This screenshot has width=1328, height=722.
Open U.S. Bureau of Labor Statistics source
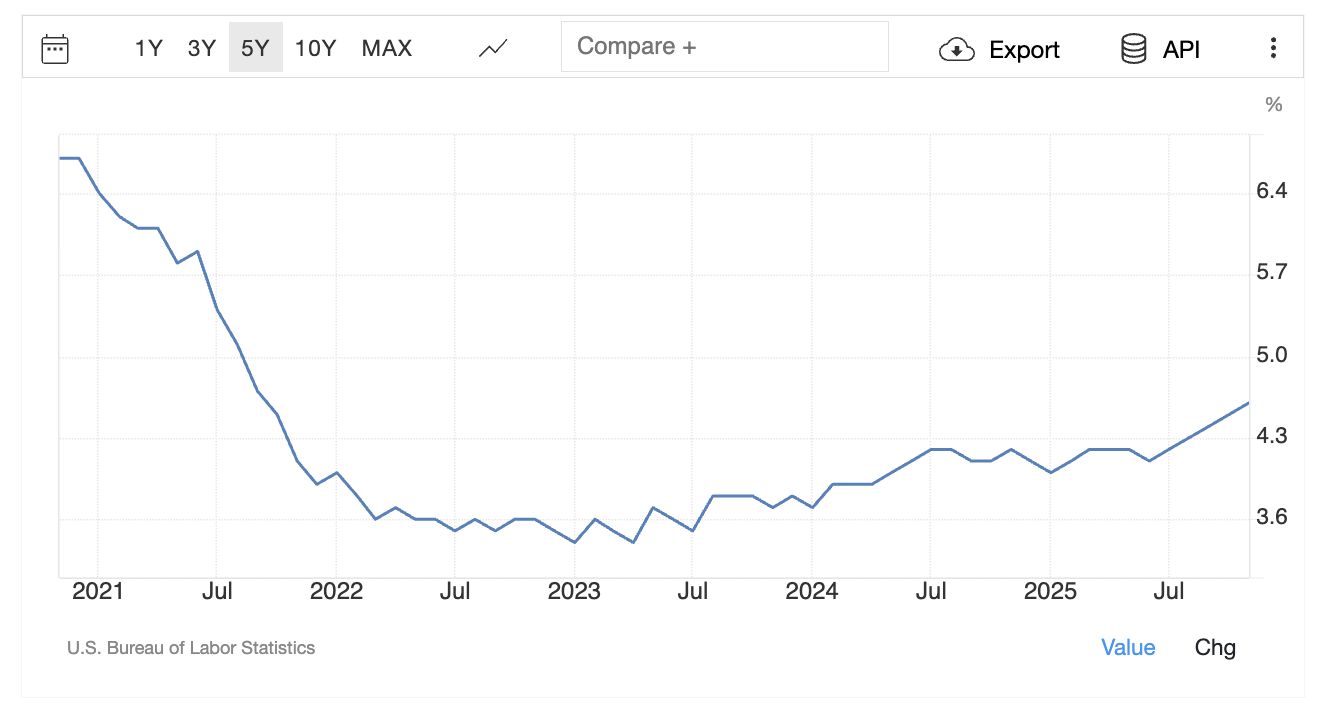pos(191,648)
